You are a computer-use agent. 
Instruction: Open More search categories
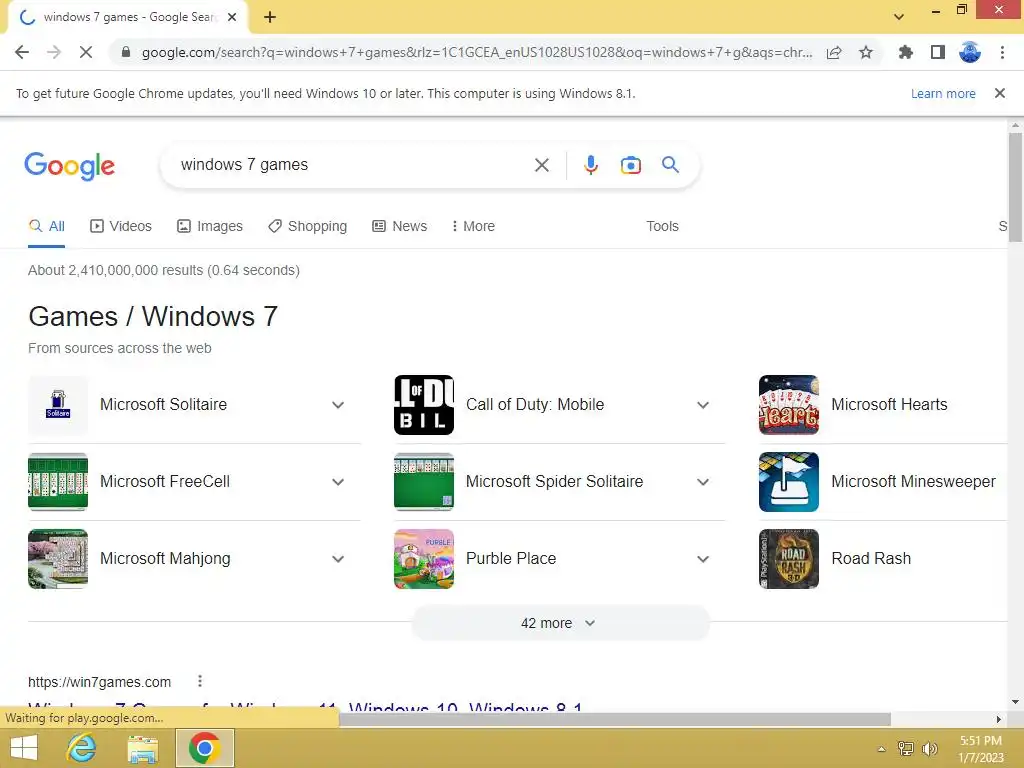pos(473,227)
